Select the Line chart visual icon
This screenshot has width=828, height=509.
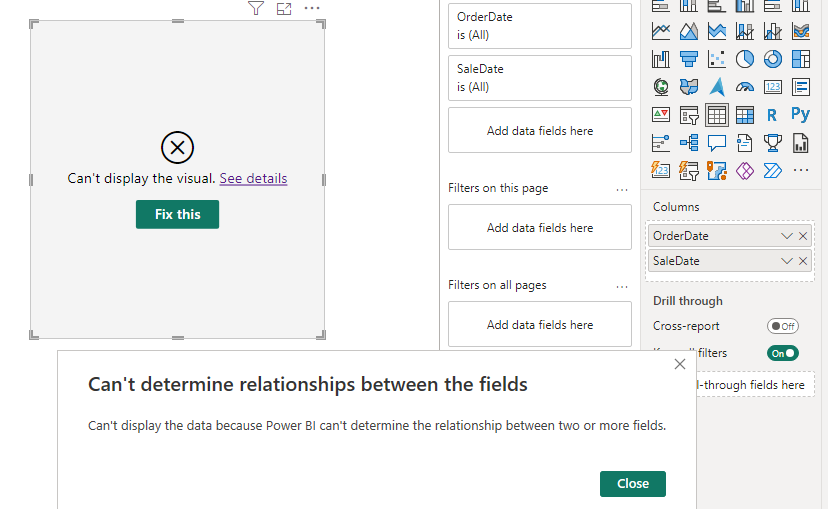pos(661,31)
